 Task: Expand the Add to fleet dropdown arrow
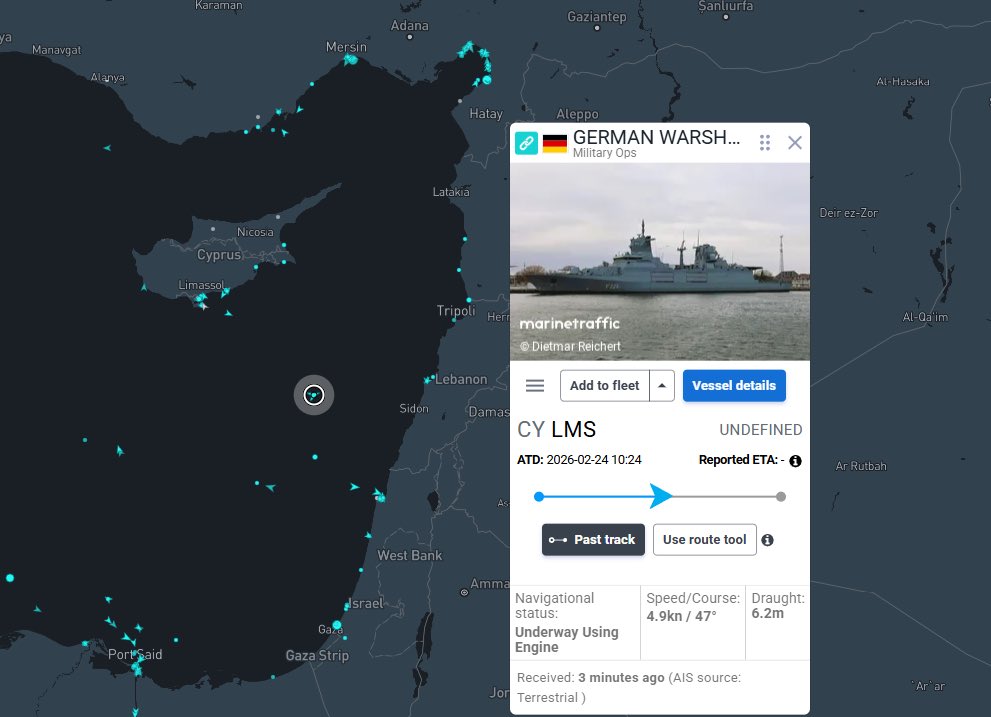click(659, 385)
